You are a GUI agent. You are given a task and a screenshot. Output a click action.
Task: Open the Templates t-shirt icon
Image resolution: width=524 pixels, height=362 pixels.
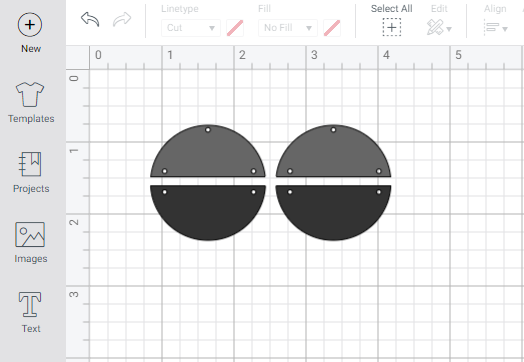pos(30,94)
